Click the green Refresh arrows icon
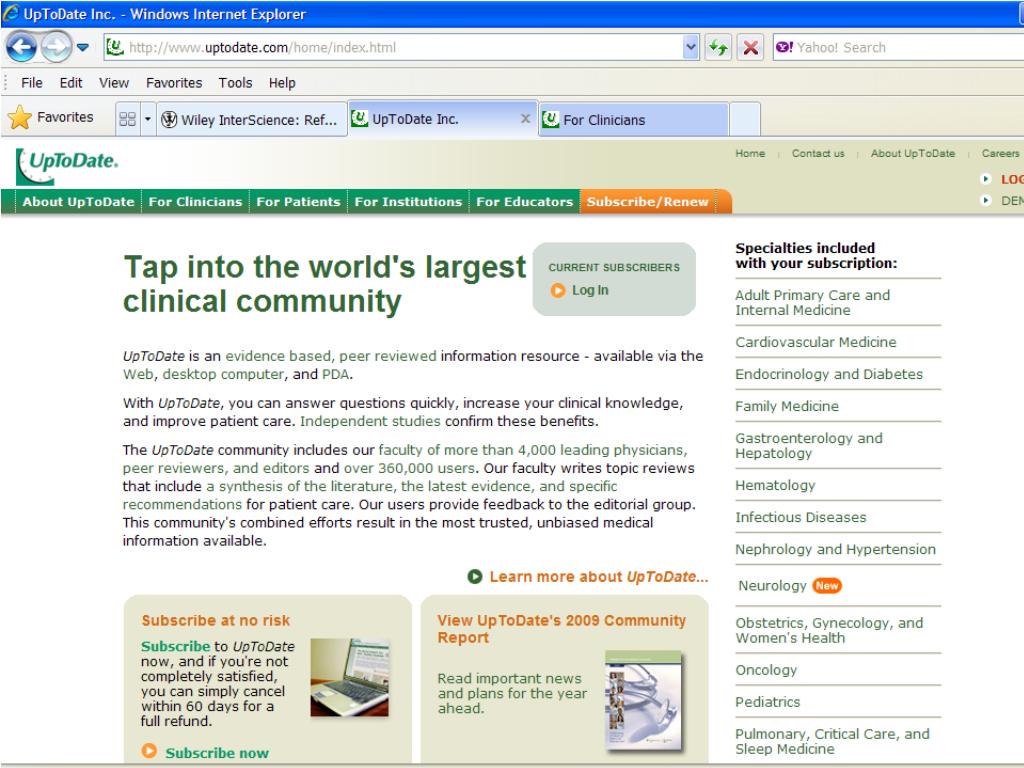Image resolution: width=1024 pixels, height=768 pixels. (718, 47)
